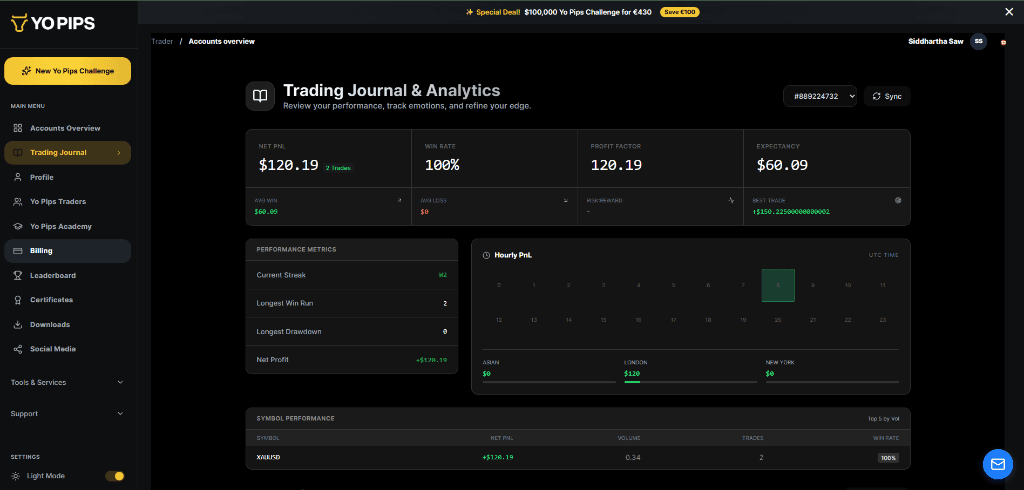Image resolution: width=1024 pixels, height=490 pixels.
Task: Open account #889224732 dropdown
Action: point(820,96)
